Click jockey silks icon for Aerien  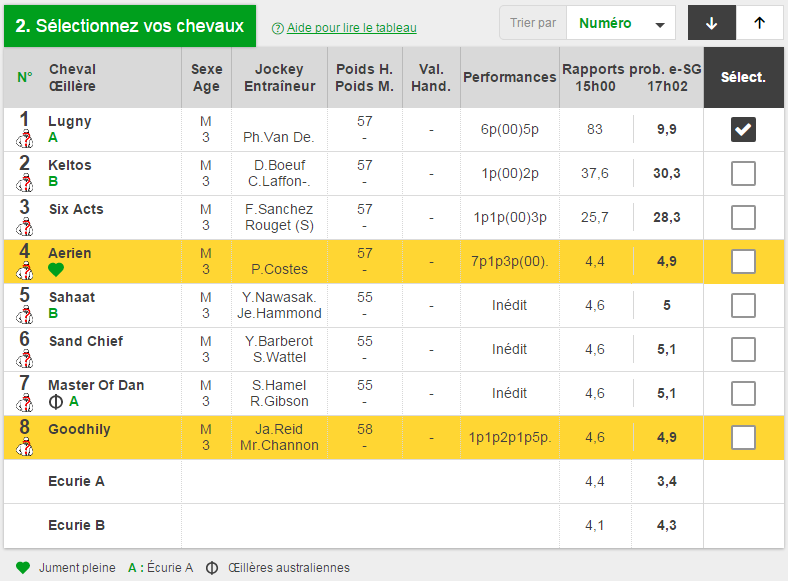click(25, 271)
